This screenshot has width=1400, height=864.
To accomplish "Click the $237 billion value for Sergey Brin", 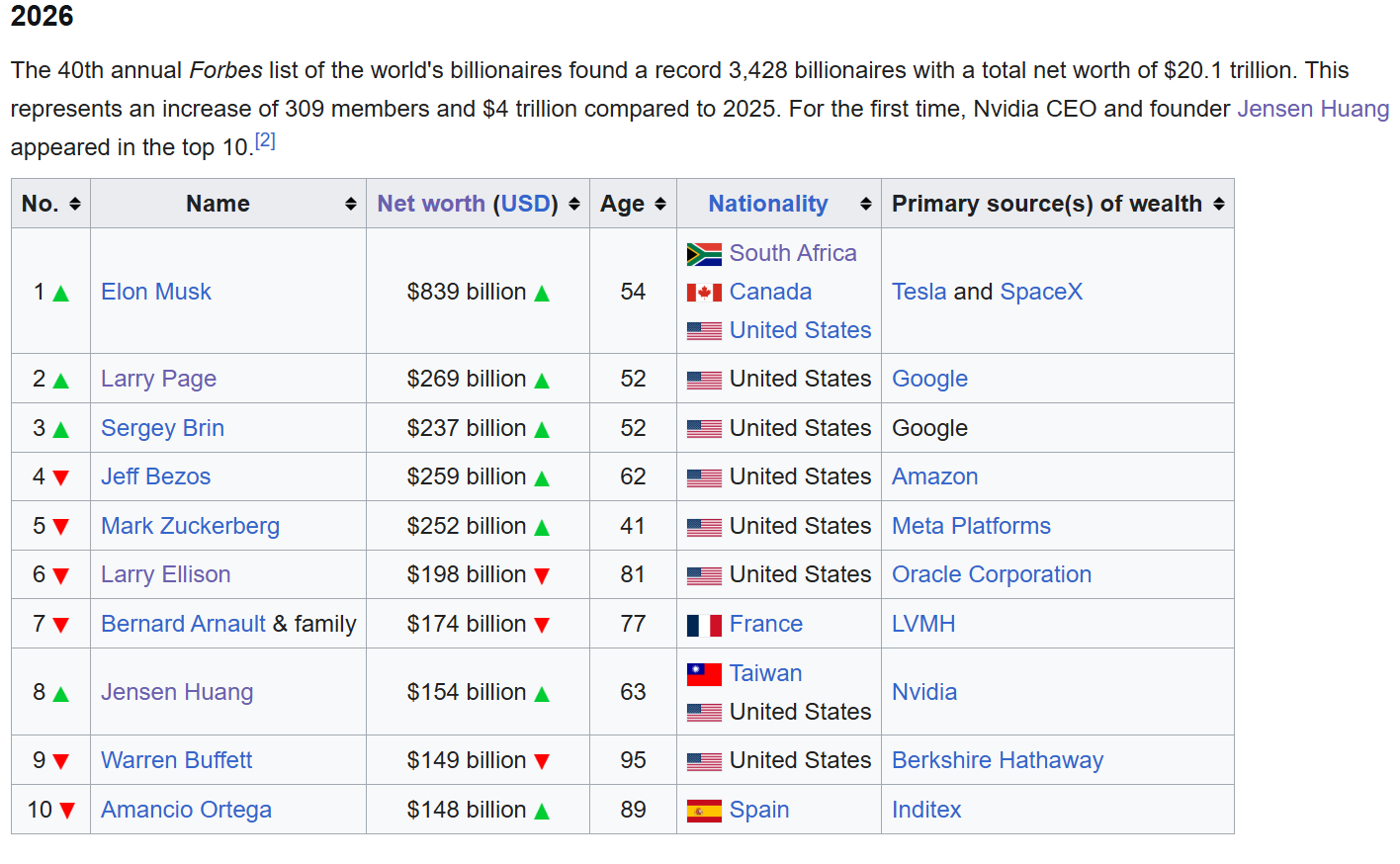I will (x=467, y=428).
